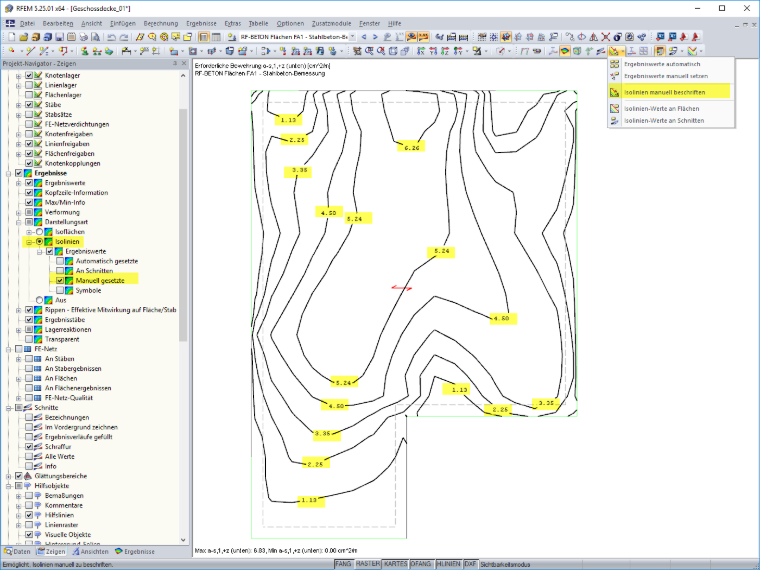
Task: Click the New file icon
Action: 12,37
